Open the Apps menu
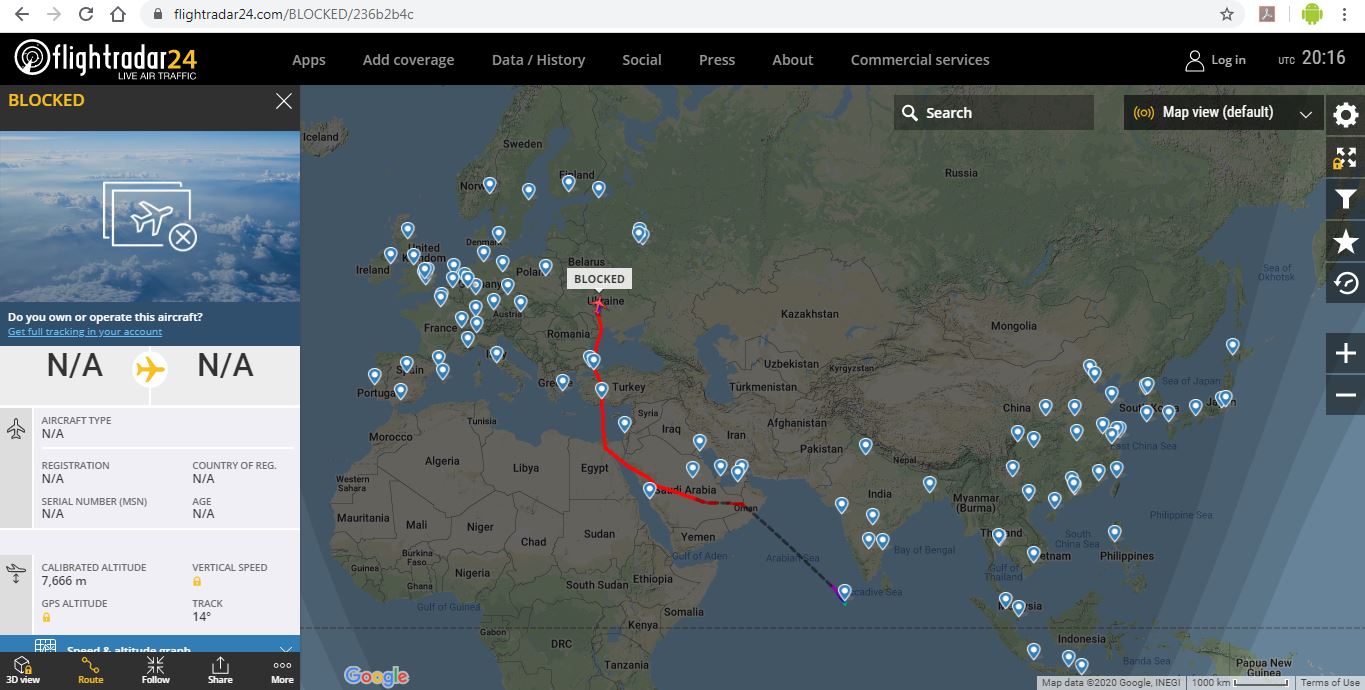 click(309, 60)
